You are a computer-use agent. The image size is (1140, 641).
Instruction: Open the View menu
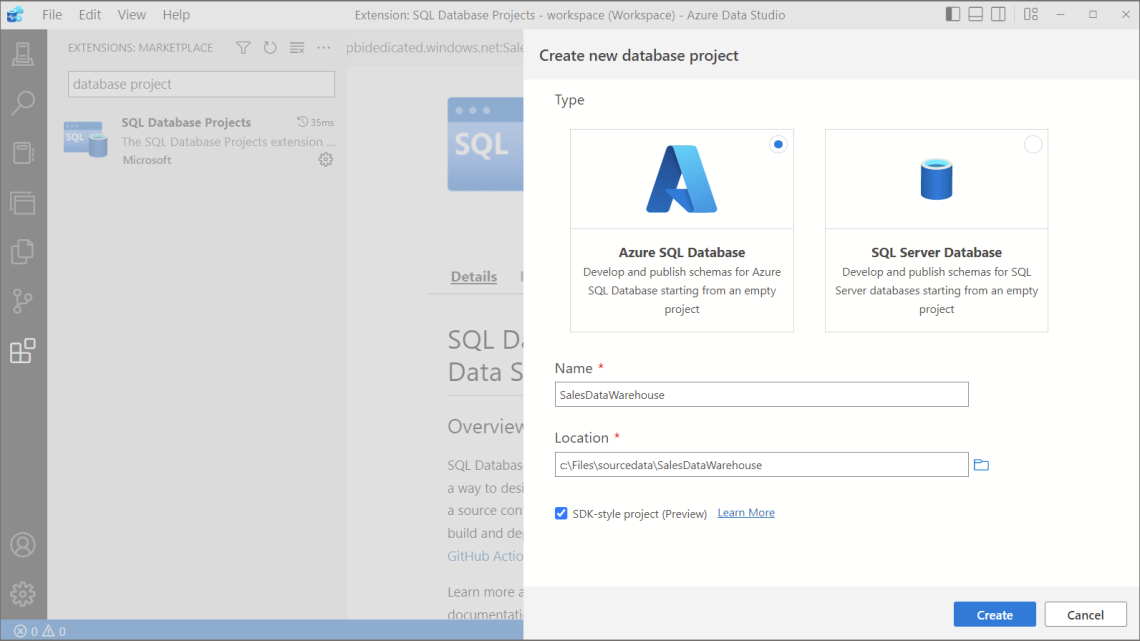[131, 14]
